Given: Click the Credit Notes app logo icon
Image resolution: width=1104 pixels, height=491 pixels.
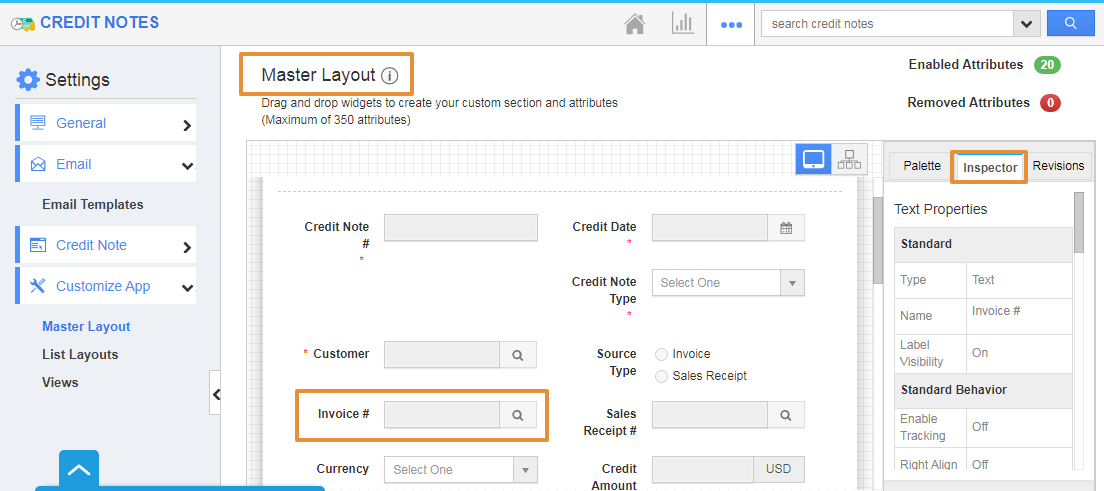Looking at the screenshot, I should [x=23, y=23].
